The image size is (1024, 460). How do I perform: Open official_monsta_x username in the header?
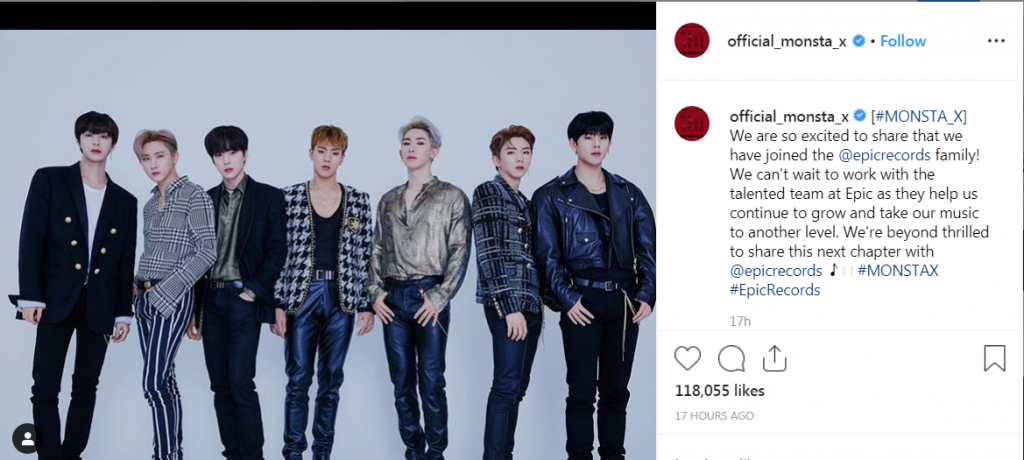coord(787,41)
